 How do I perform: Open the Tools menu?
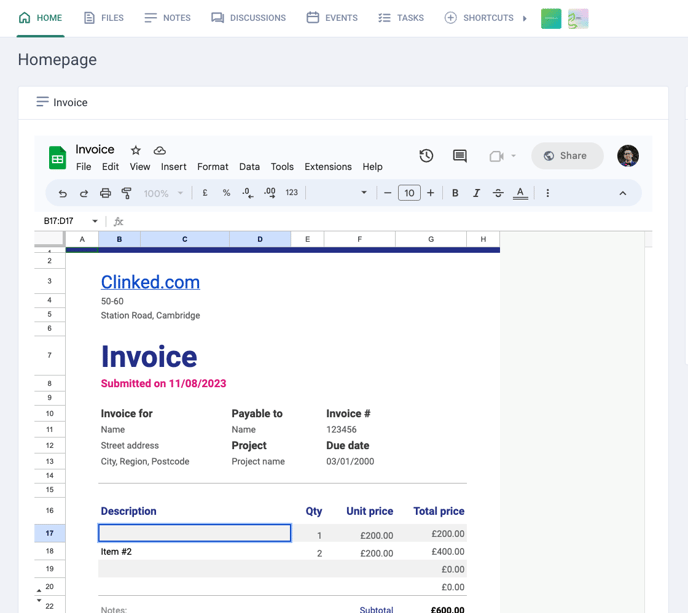(282, 167)
